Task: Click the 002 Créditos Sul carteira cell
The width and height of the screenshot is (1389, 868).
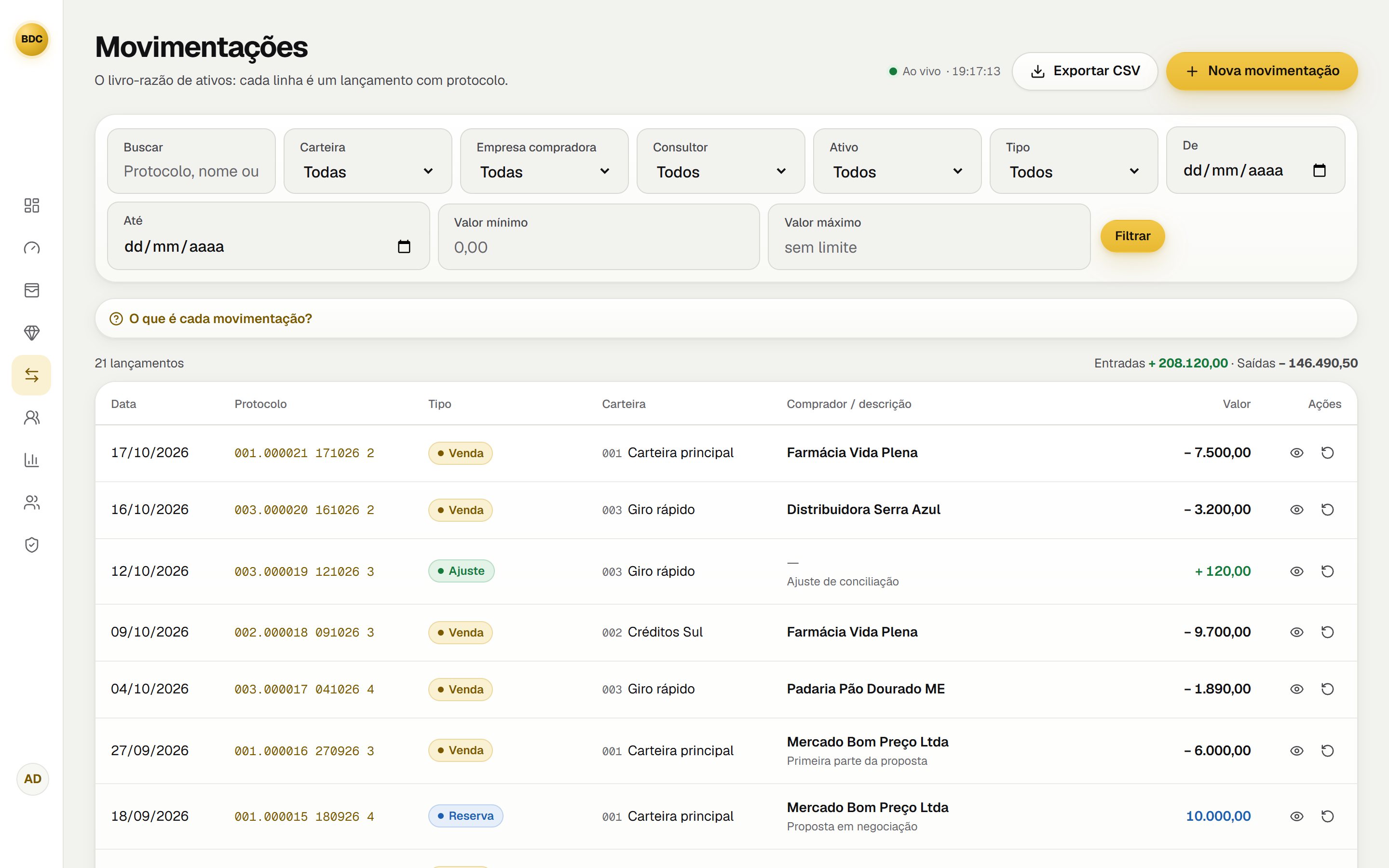Action: point(652,632)
